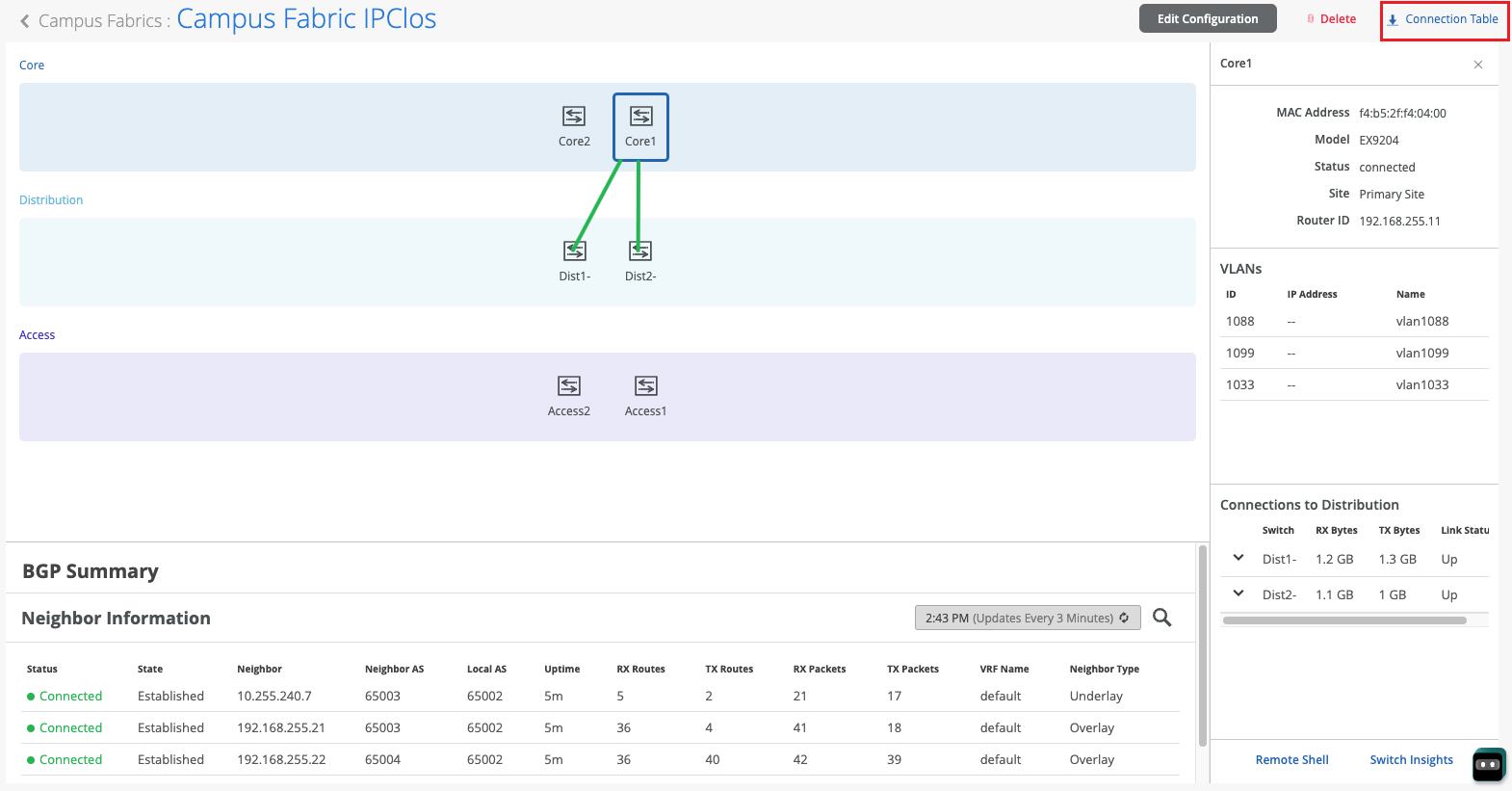Image resolution: width=1512 pixels, height=791 pixels.
Task: Select the Core2 switch icon
Action: (574, 117)
